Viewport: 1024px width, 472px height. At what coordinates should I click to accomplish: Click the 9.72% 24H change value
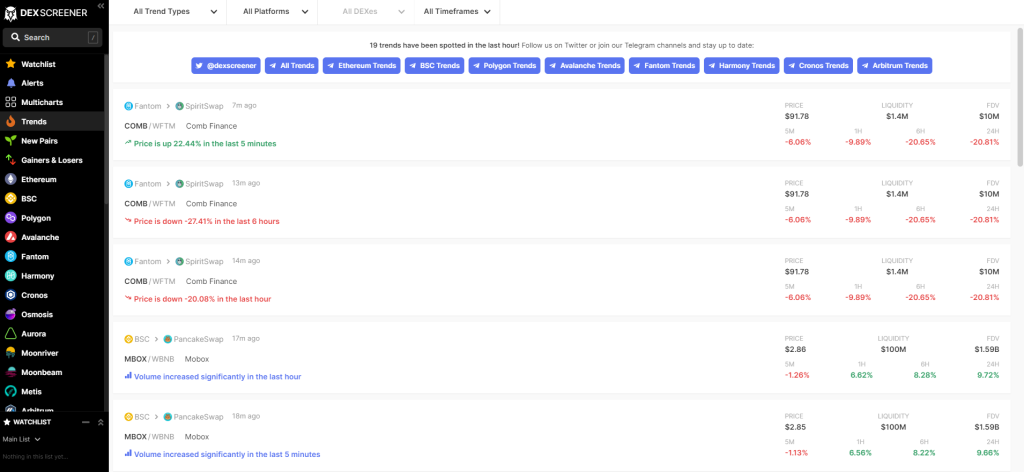click(988, 375)
